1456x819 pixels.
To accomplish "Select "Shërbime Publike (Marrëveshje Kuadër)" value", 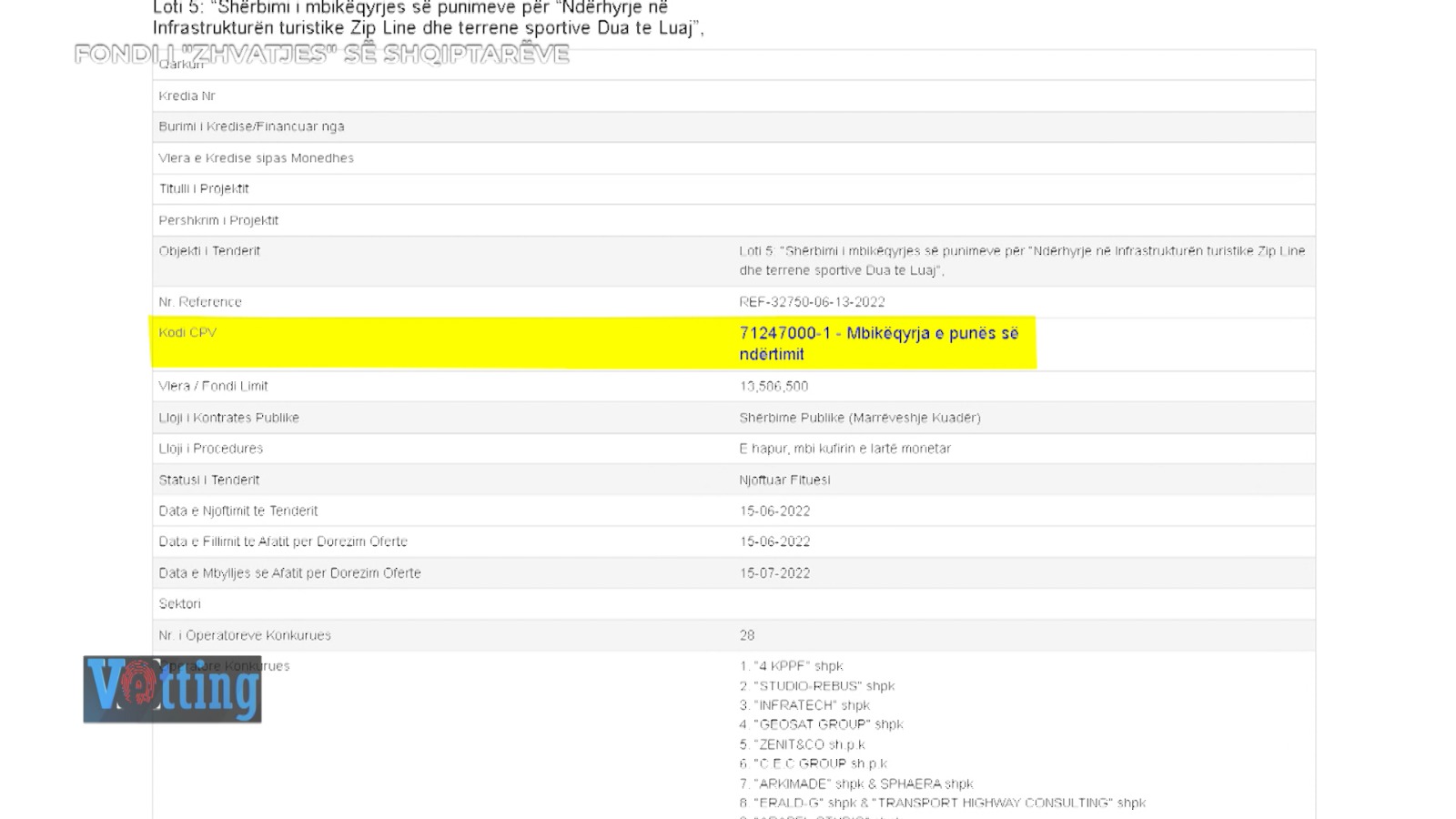I will click(x=859, y=418).
